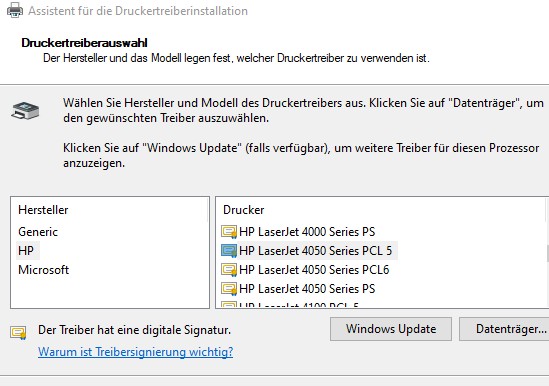Pick HP LaserJet 4050 Series PCL6 entry
The image size is (549, 386).
(x=314, y=270)
